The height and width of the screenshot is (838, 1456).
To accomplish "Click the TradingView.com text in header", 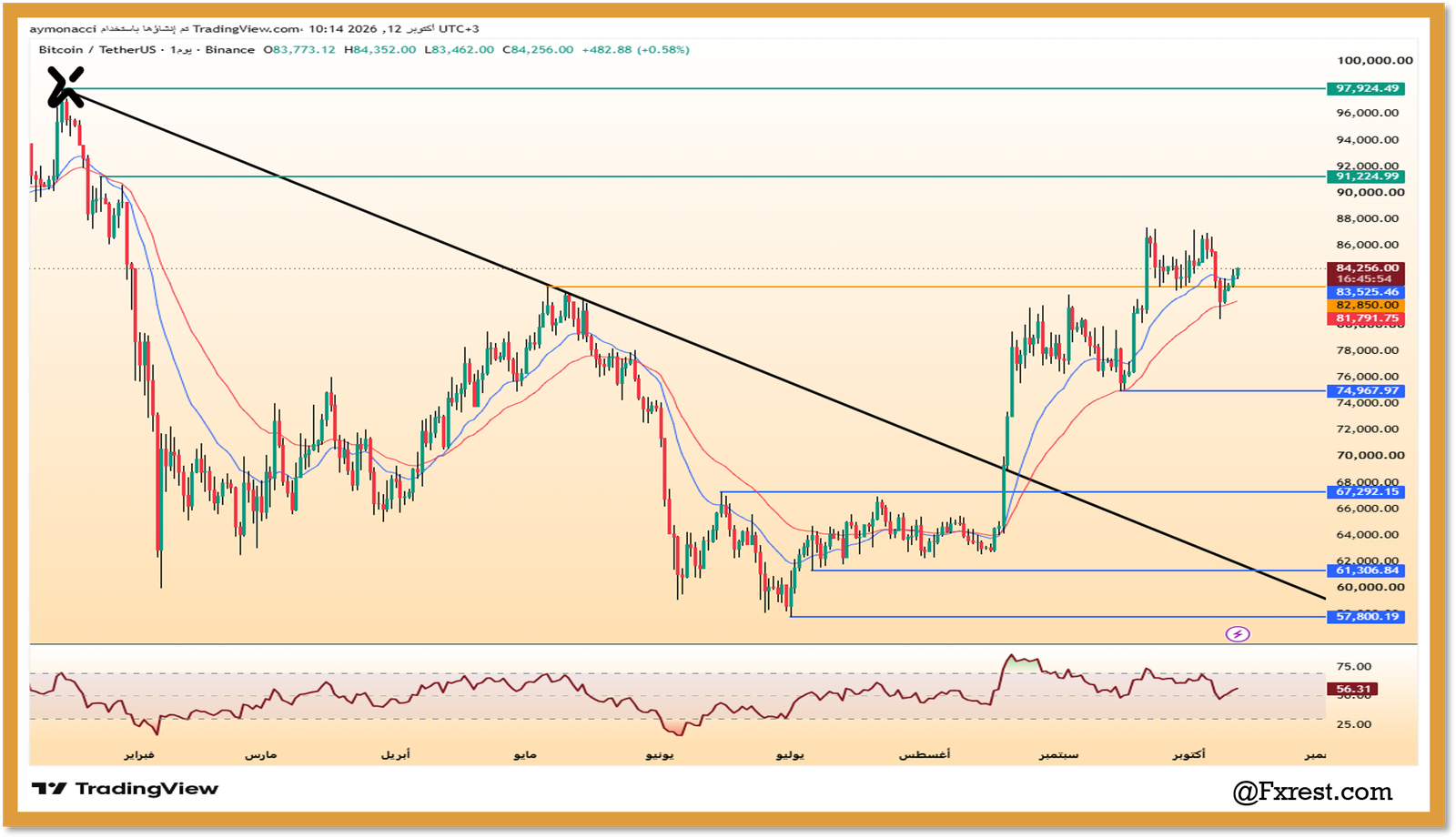I will tap(247, 29).
